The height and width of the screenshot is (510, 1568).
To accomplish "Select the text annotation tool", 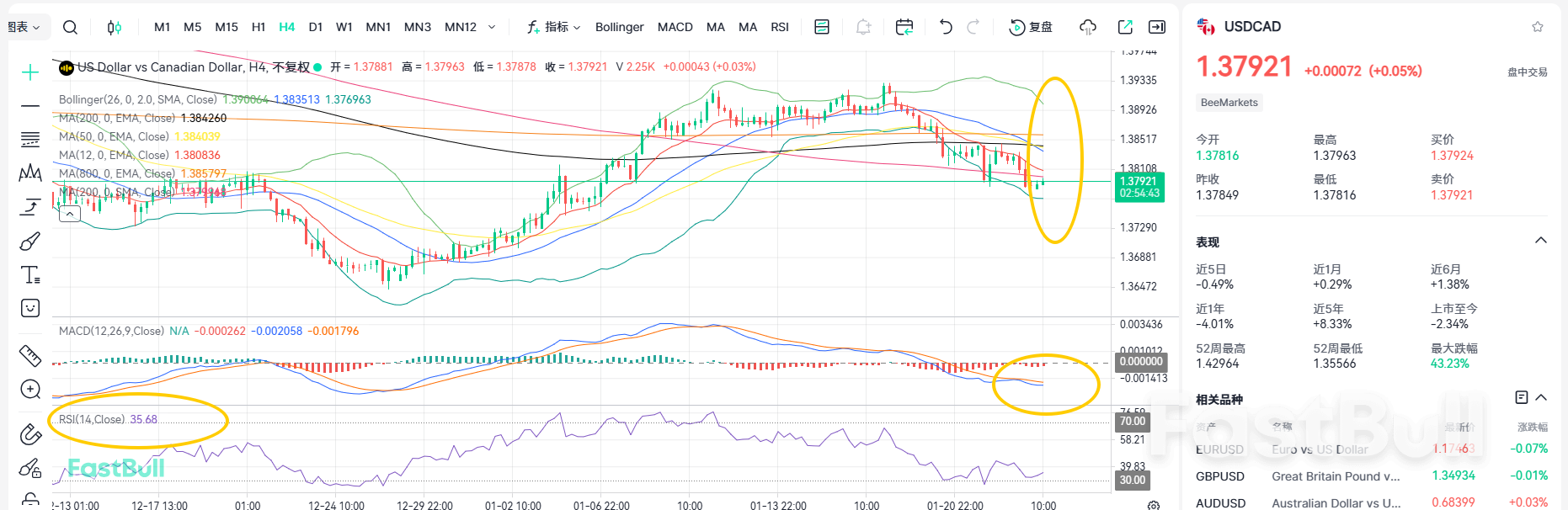I will pyautogui.click(x=30, y=275).
